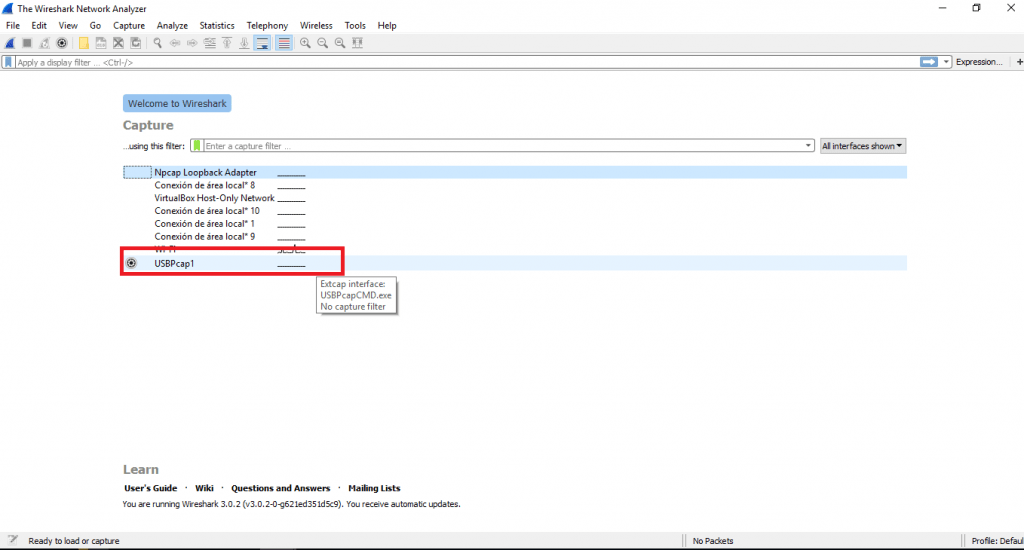Screen dimensions: 1024x550
Task: Open the Tools menu
Action: pyautogui.click(x=355, y=25)
